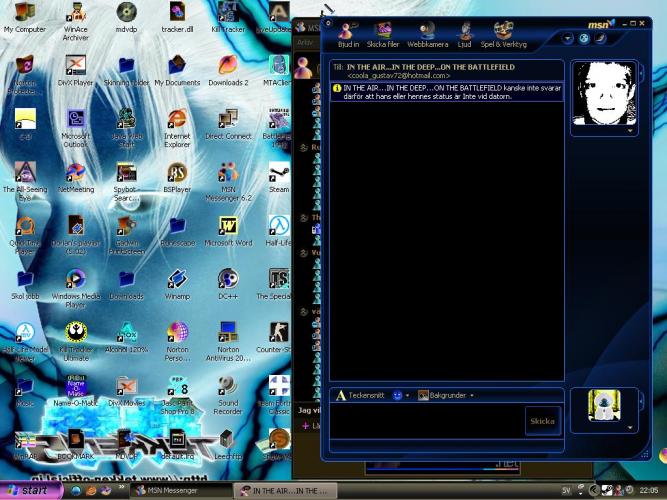Image resolution: width=667 pixels, height=500 pixels.
Task: Launch Winamp from the desktop
Action: [177, 285]
